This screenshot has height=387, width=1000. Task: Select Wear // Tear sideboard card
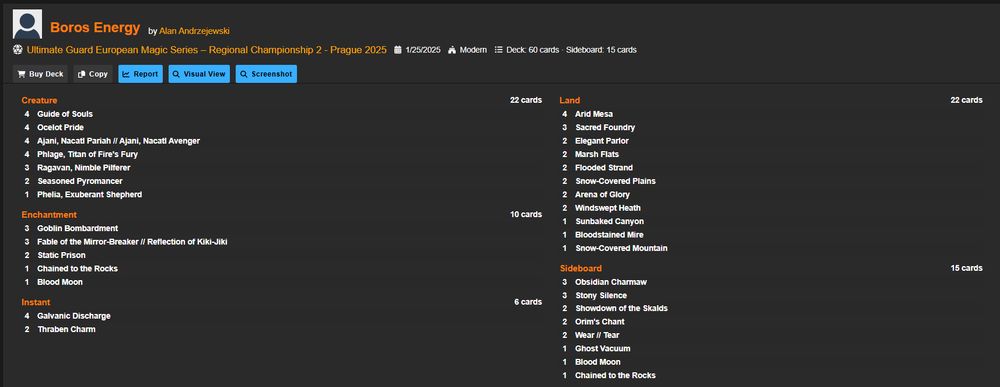coord(597,335)
